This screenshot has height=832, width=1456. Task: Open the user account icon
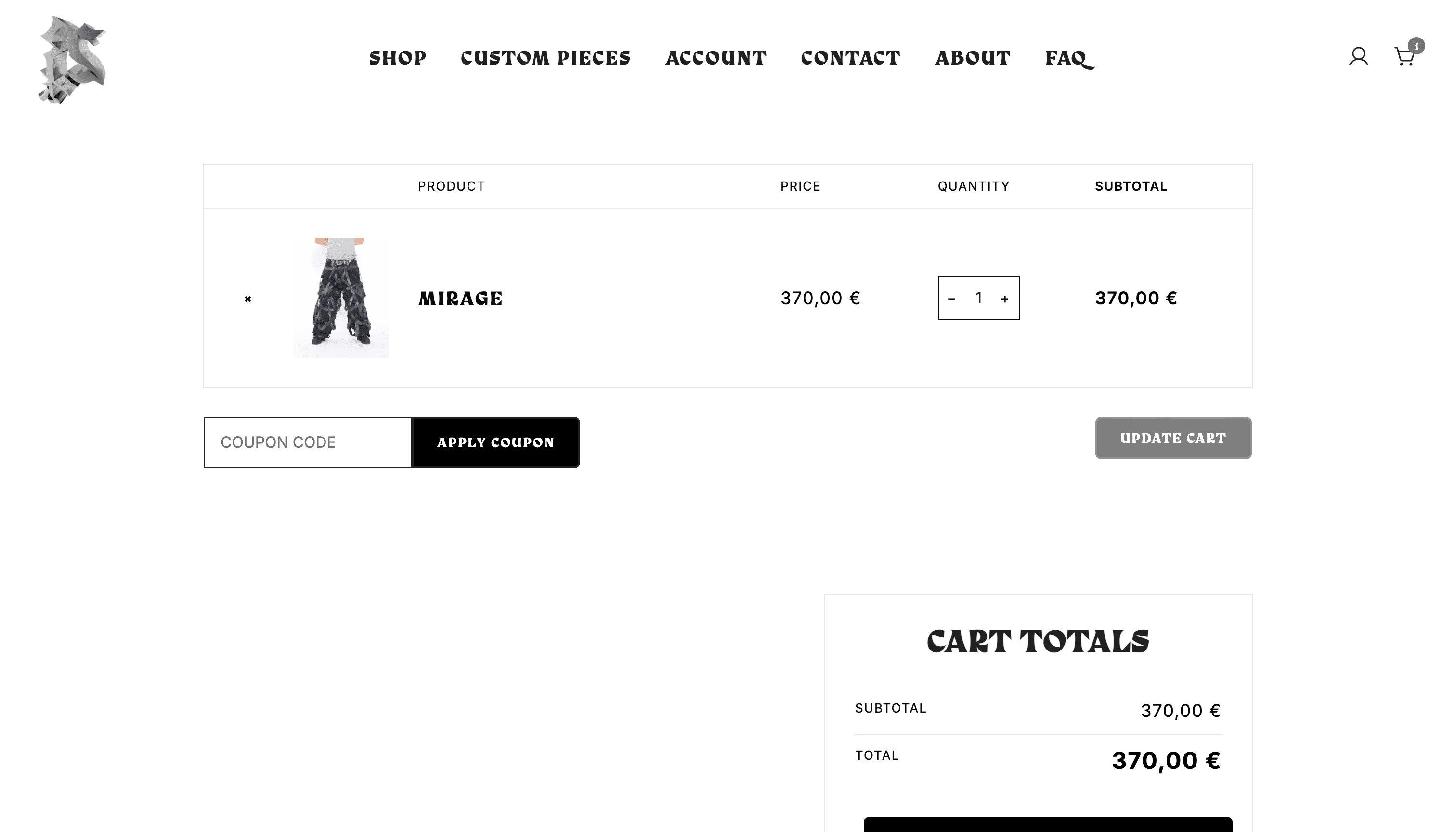coord(1358,56)
